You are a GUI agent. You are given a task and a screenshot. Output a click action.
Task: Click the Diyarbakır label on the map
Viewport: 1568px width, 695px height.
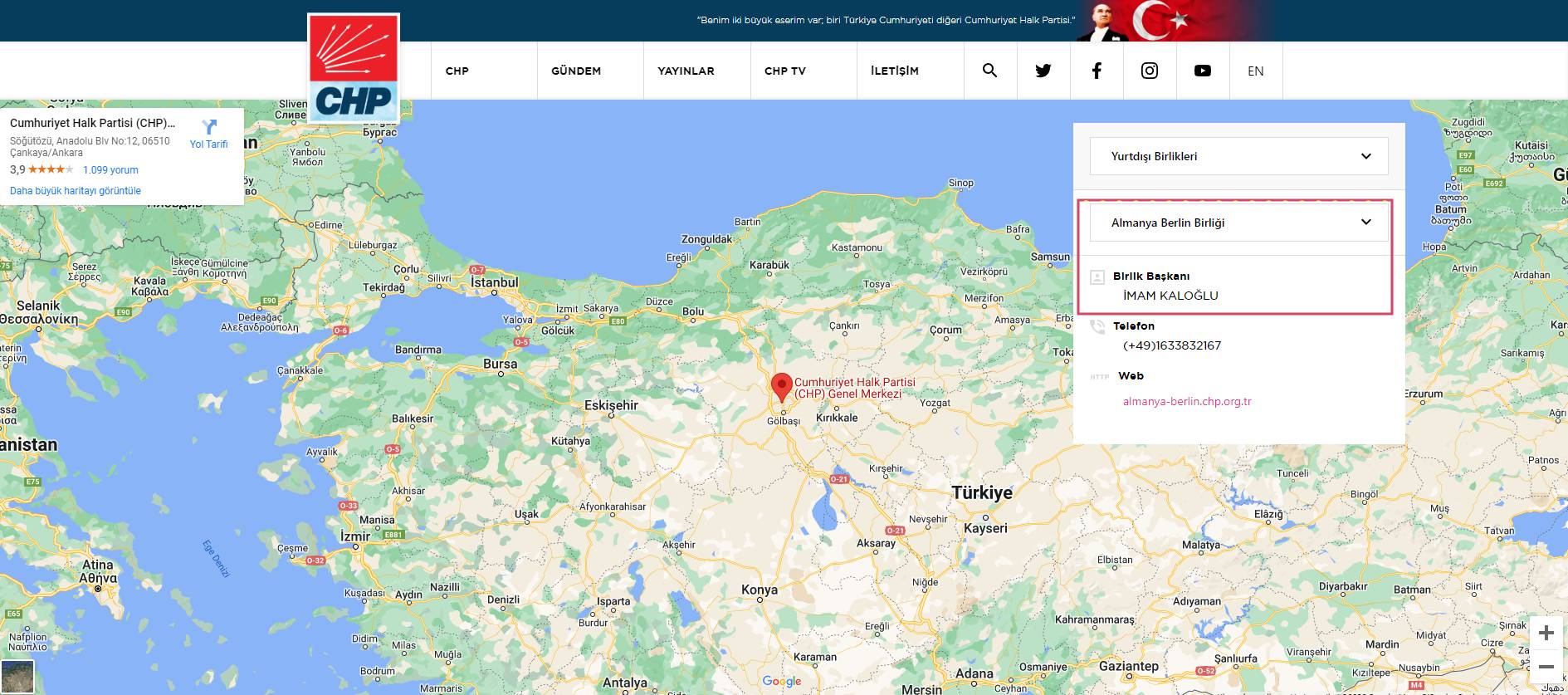coord(1343,586)
